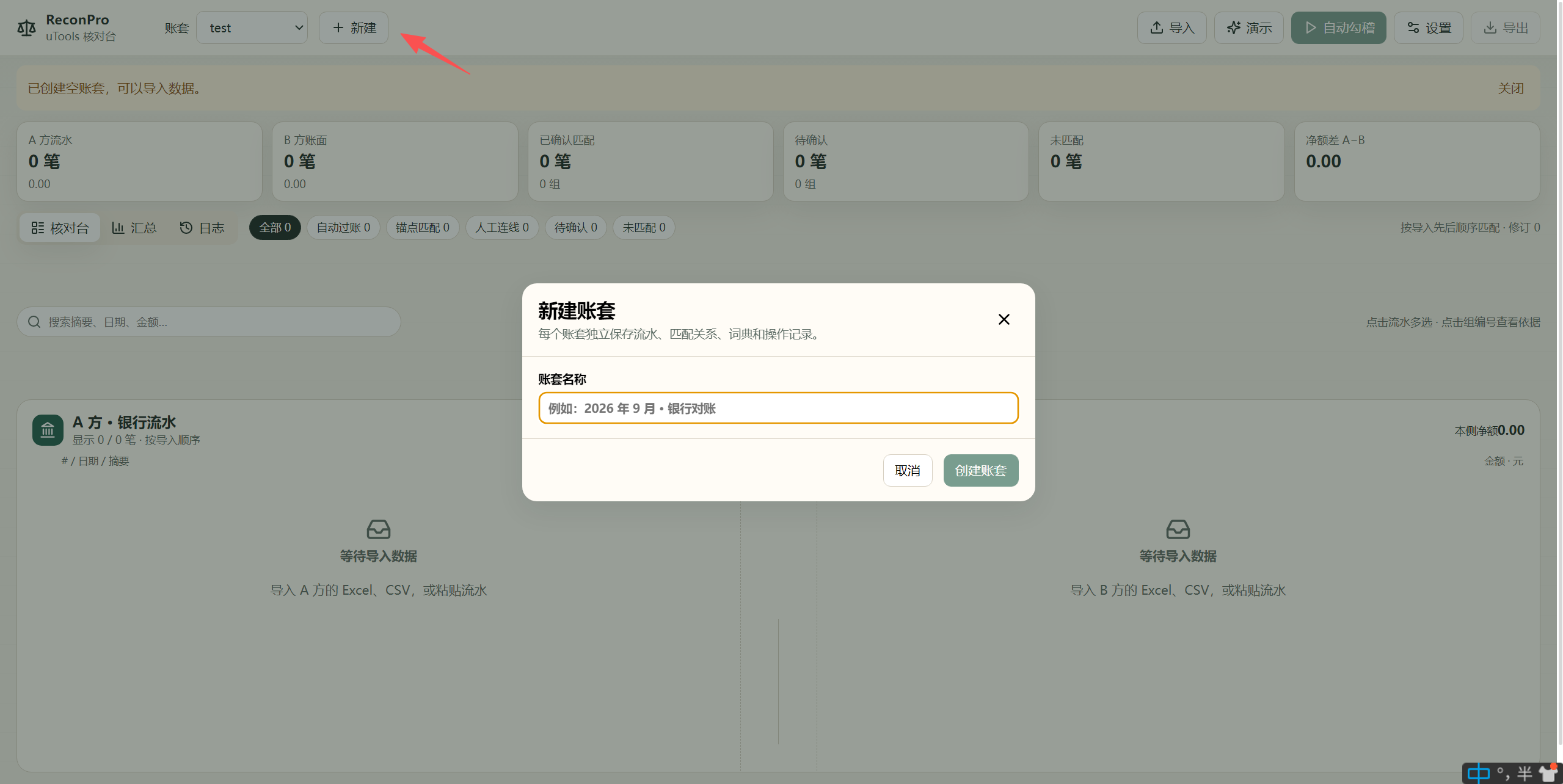Click the 净额差 A−B summary card
This screenshot has height=784, width=1563.
[1417, 161]
